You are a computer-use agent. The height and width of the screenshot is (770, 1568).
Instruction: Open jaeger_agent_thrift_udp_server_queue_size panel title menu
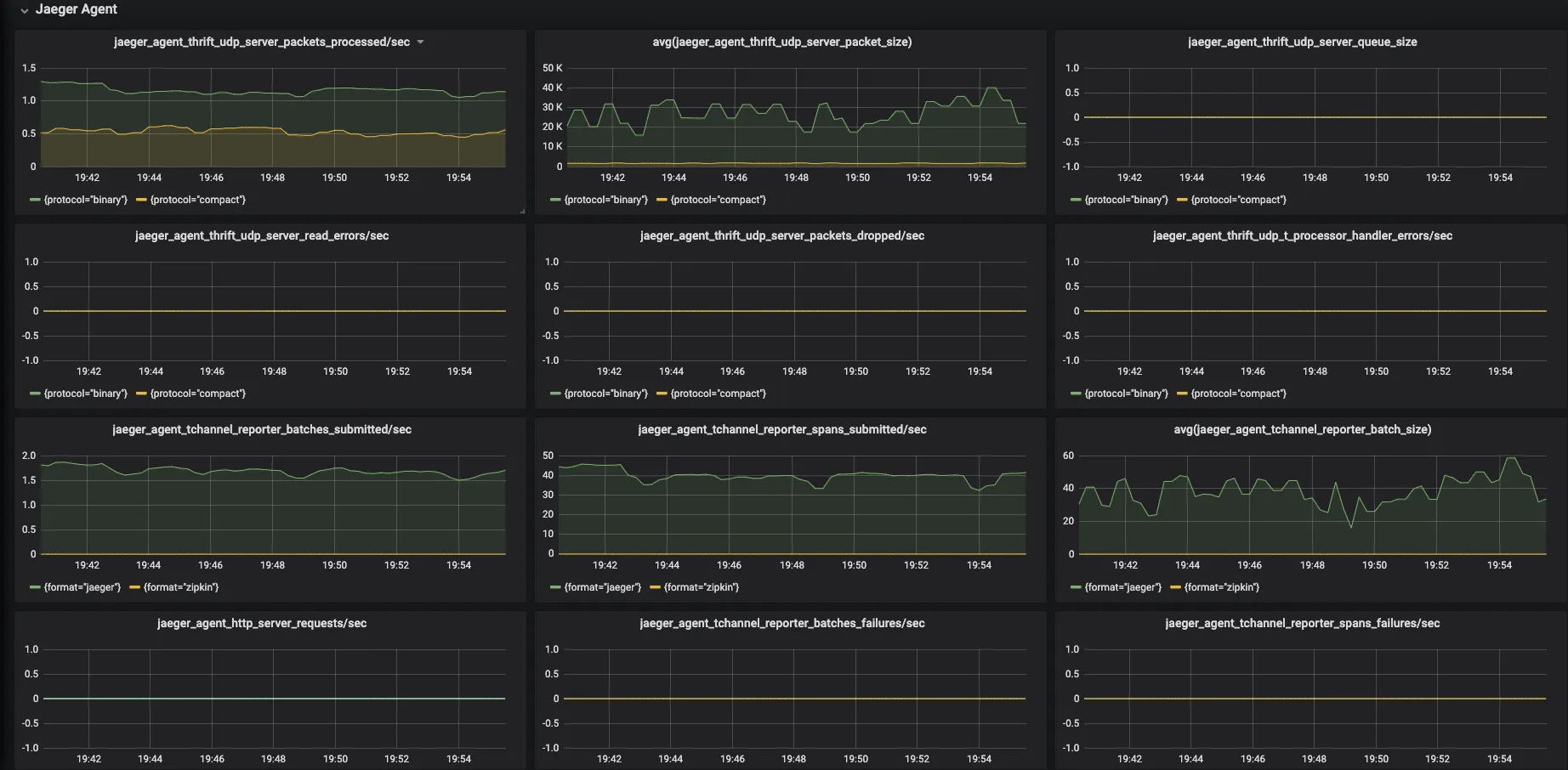click(1302, 42)
